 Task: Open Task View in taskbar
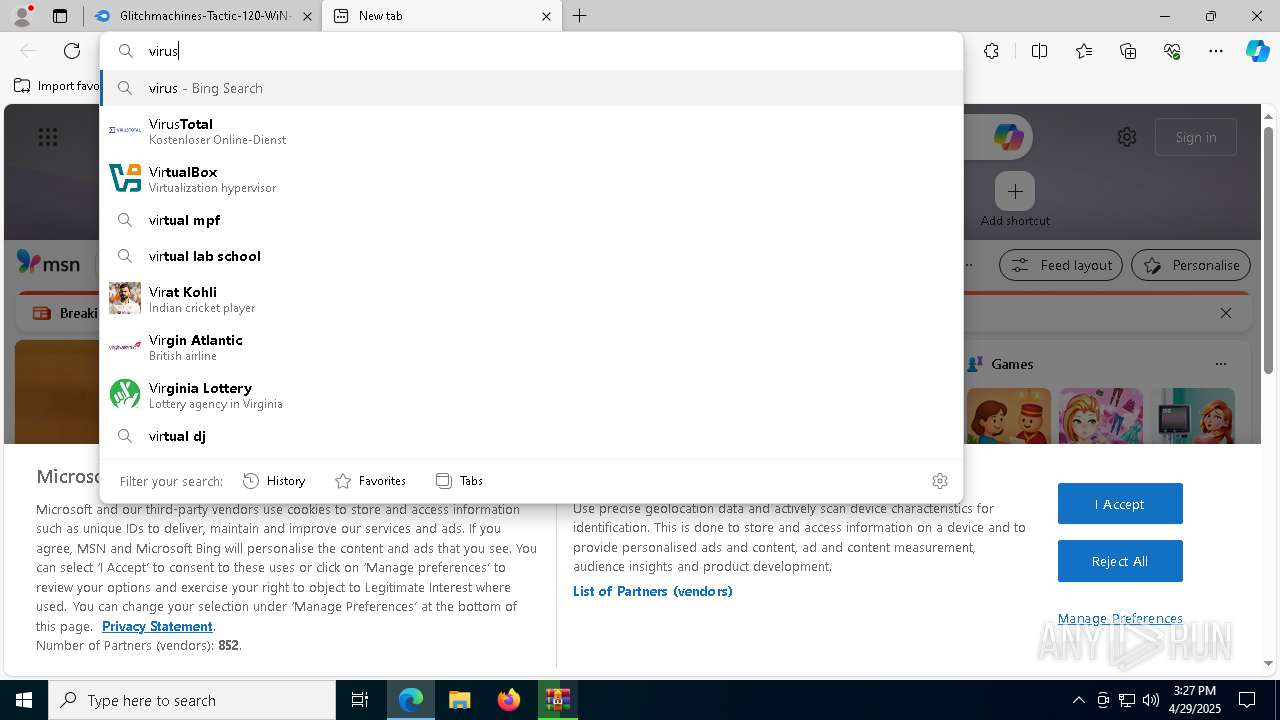[x=360, y=700]
